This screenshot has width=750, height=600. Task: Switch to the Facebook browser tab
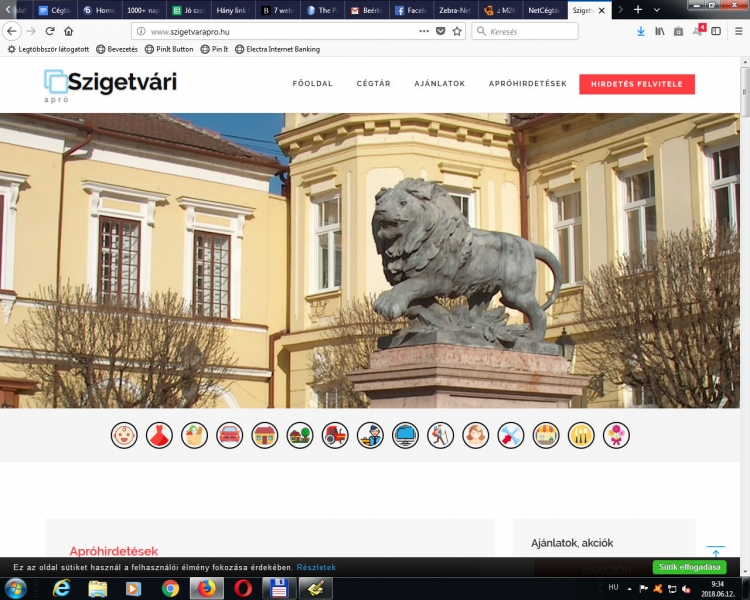pos(411,10)
